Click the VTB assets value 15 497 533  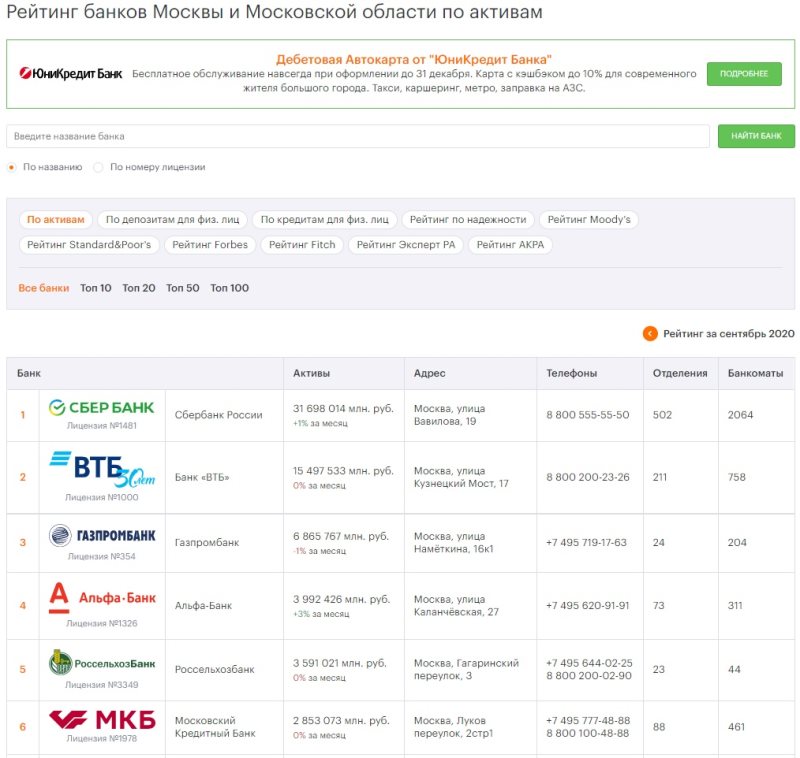pyautogui.click(x=343, y=471)
